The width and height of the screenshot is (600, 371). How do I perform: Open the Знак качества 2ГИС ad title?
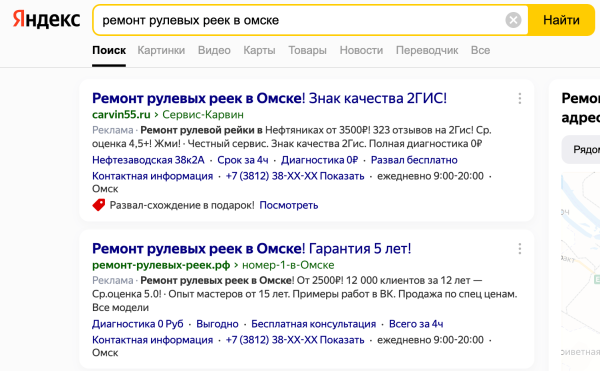[269, 98]
